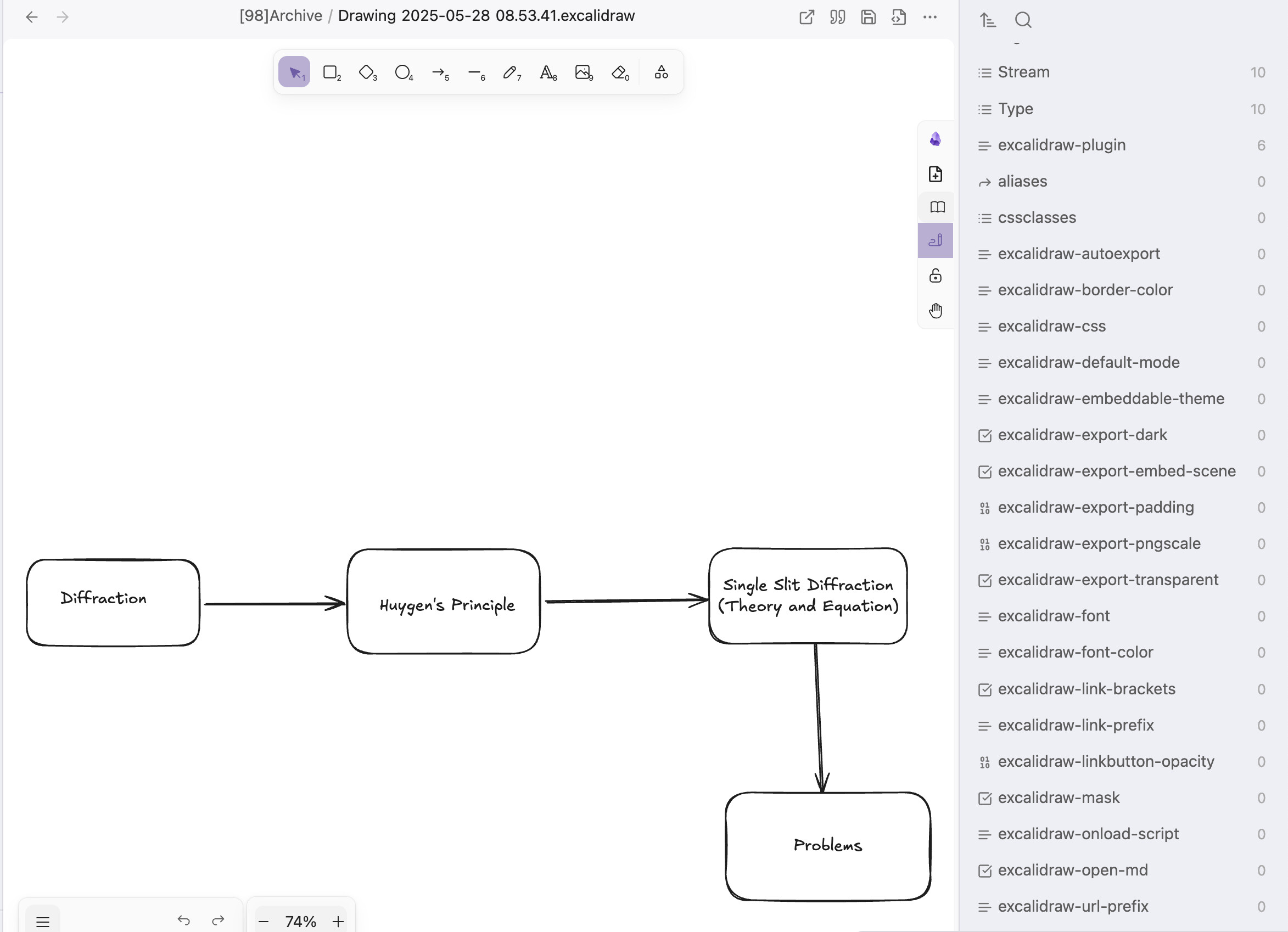Image resolution: width=1288 pixels, height=932 pixels.
Task: Redo the last action
Action: (x=218, y=920)
